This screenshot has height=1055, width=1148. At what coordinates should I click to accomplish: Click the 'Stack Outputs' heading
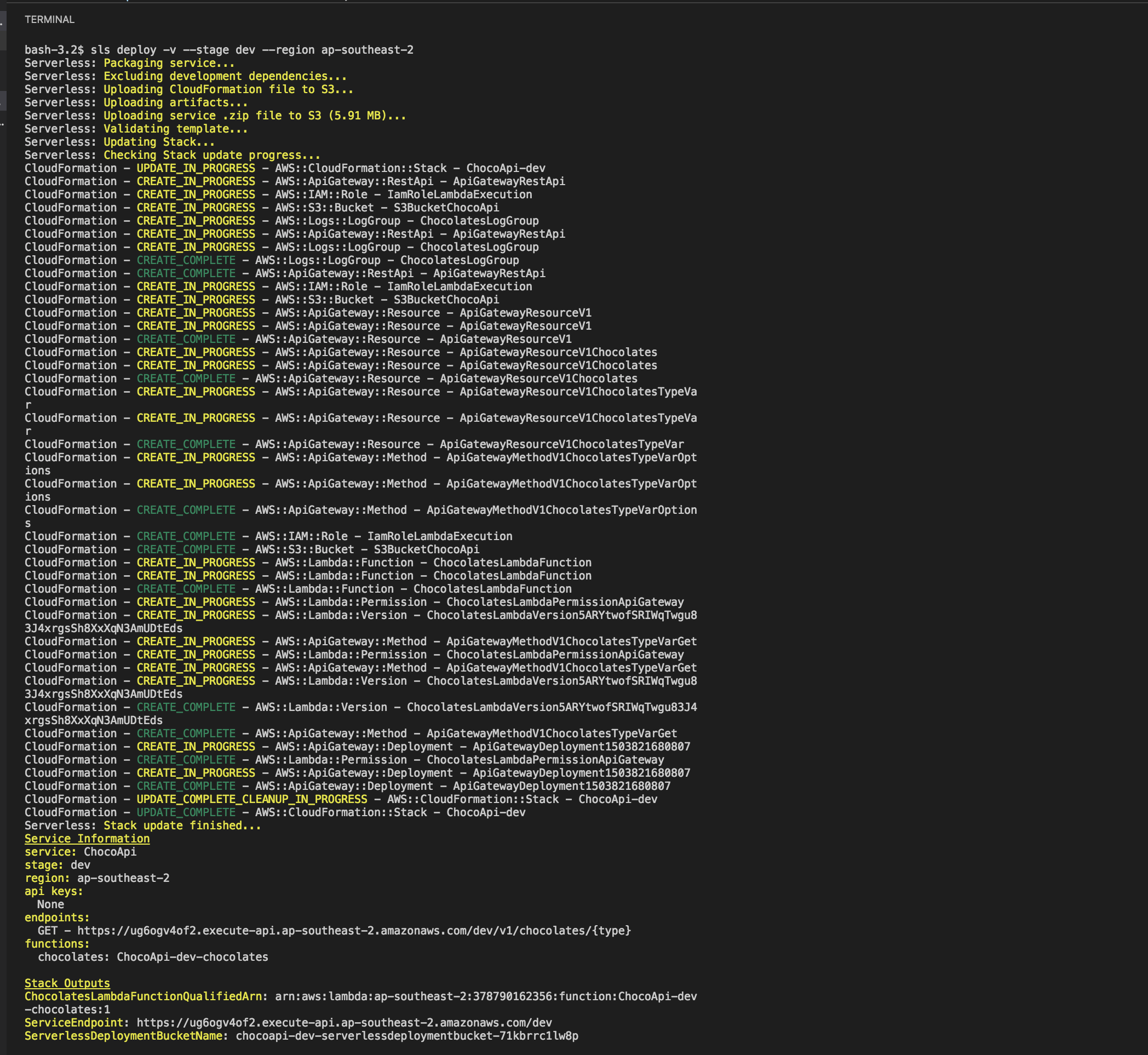pos(67,982)
